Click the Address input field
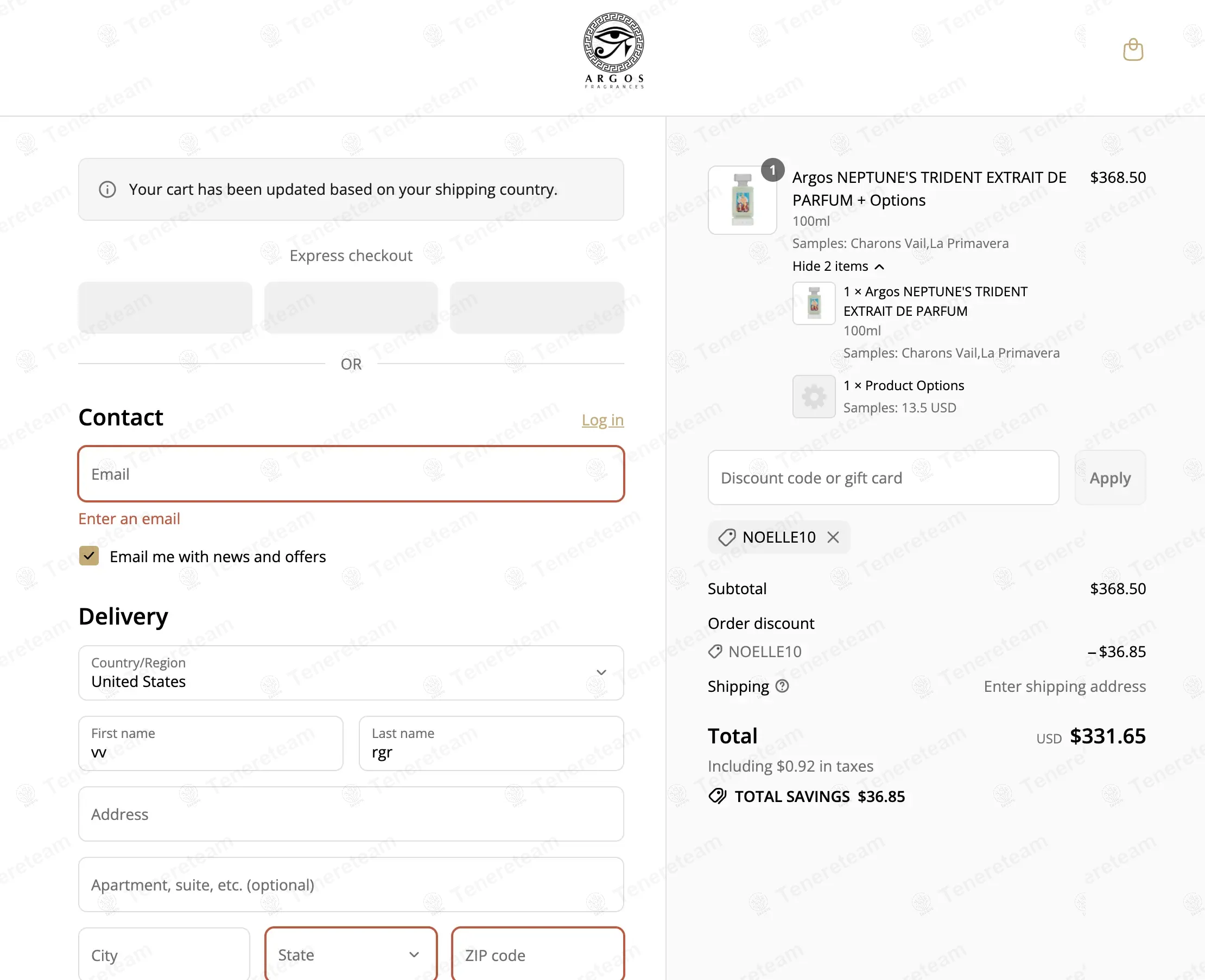The width and height of the screenshot is (1205, 980). click(351, 813)
